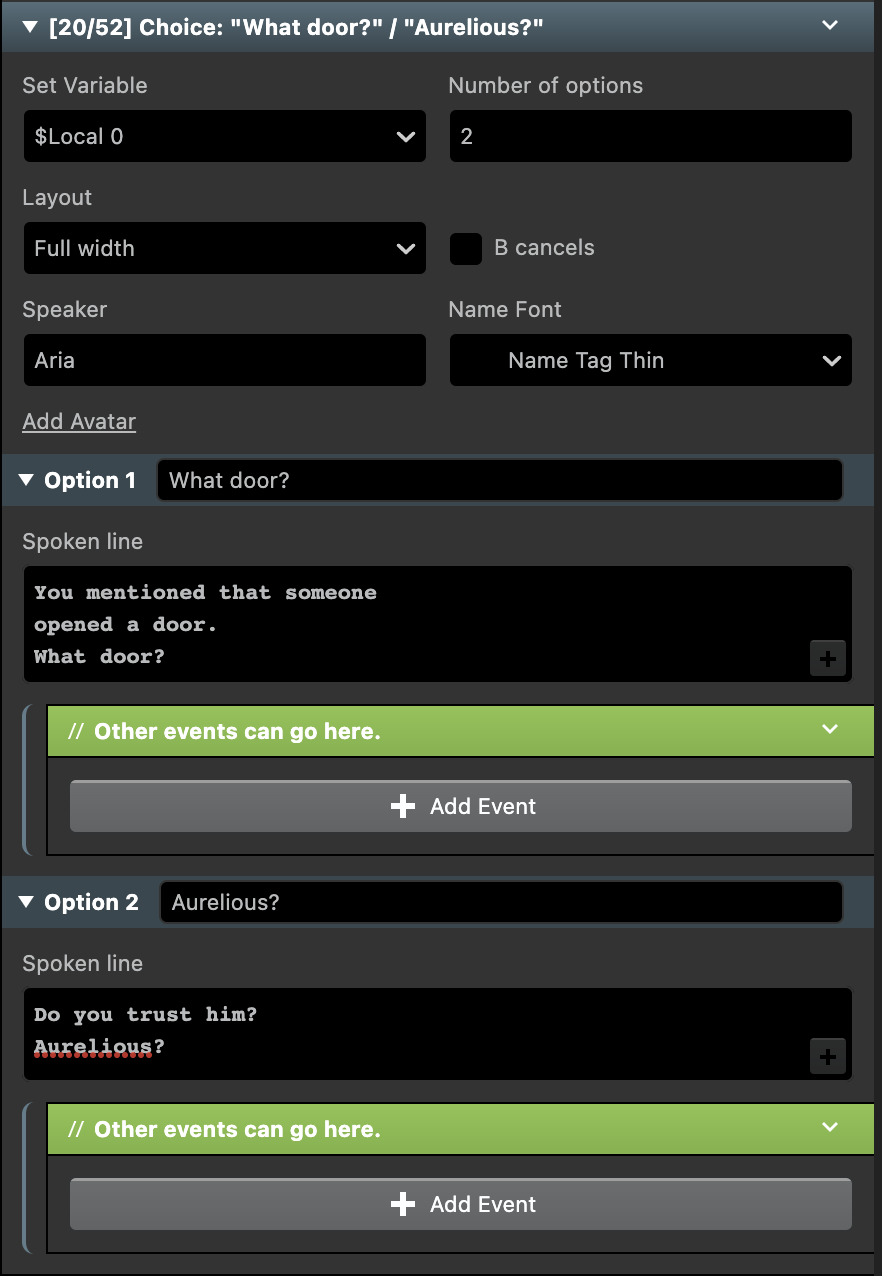Collapse the Option 1 section

[26, 481]
